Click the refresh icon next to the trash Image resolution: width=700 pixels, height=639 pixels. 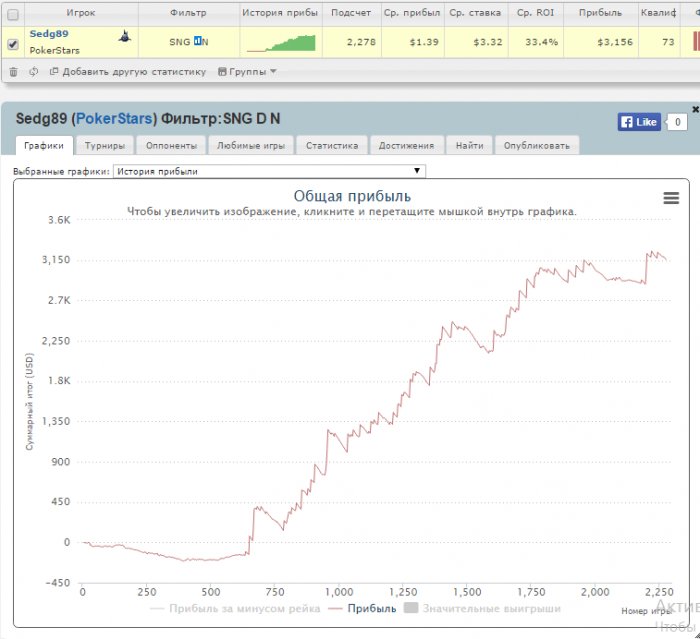point(34,72)
